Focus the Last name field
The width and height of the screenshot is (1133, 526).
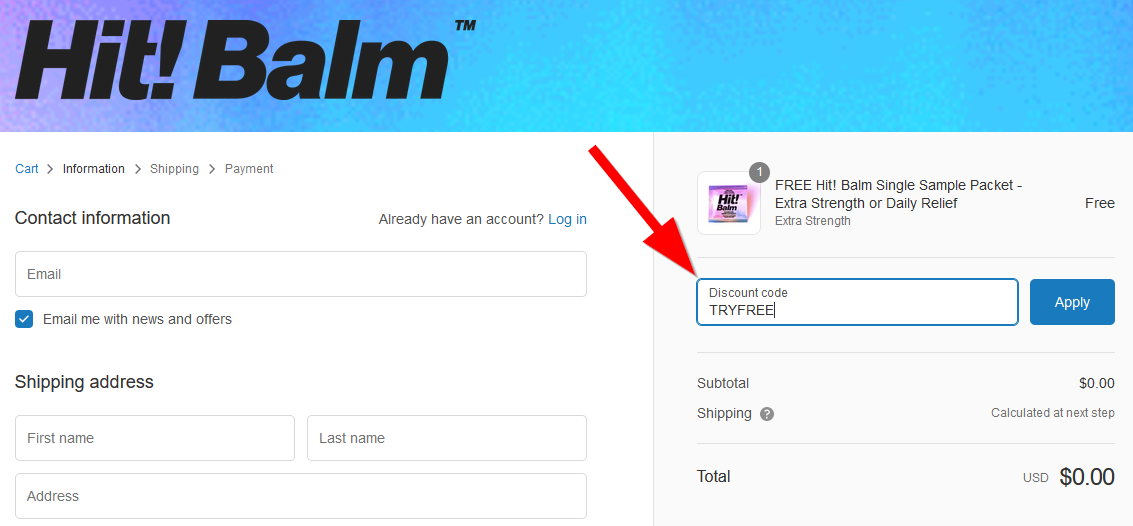447,438
